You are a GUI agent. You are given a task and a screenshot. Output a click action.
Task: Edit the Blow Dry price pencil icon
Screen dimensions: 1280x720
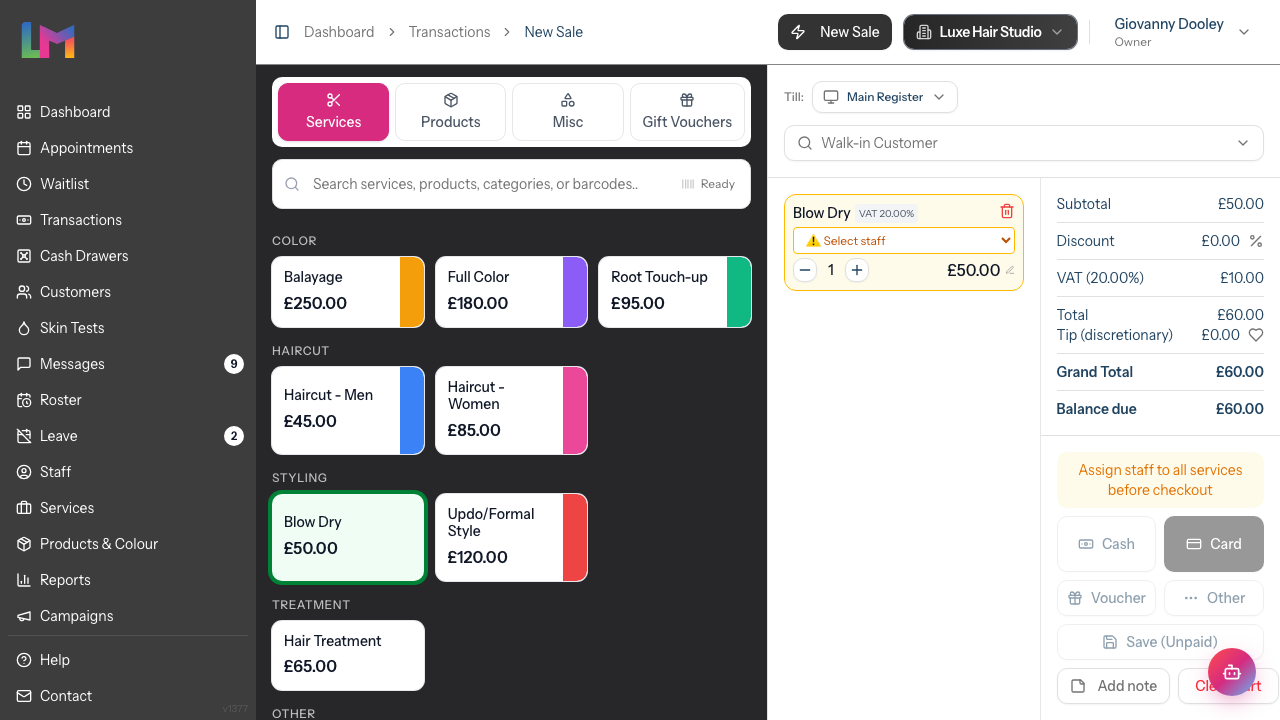tap(1010, 270)
